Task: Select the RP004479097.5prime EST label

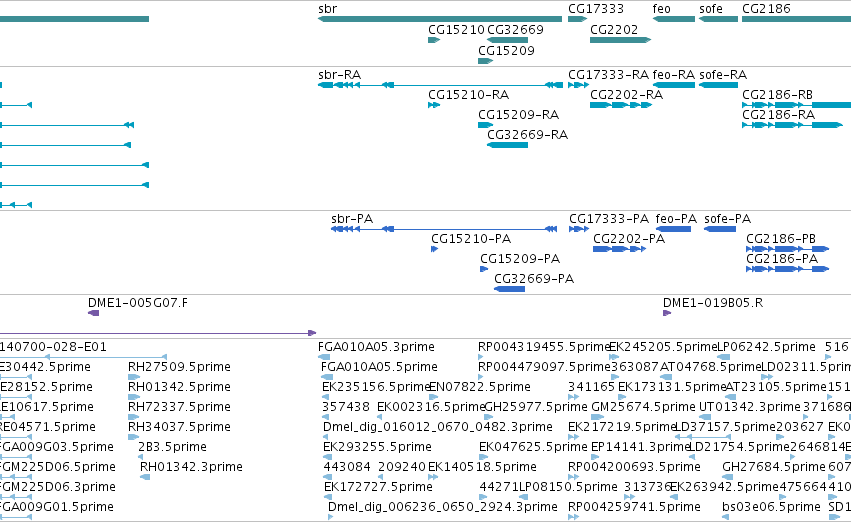Action: pyautogui.click(x=544, y=367)
